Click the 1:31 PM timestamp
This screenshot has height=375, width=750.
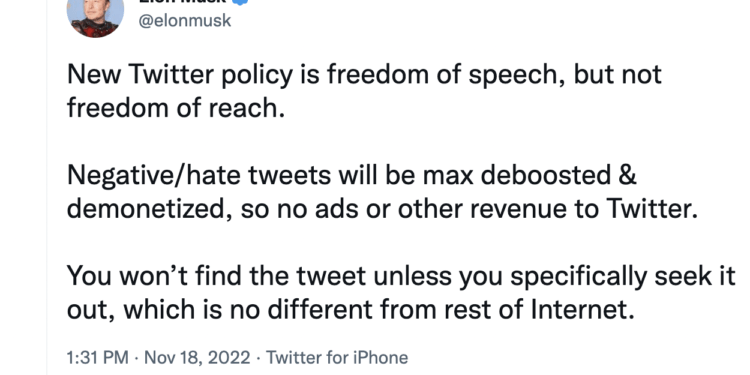pos(98,357)
